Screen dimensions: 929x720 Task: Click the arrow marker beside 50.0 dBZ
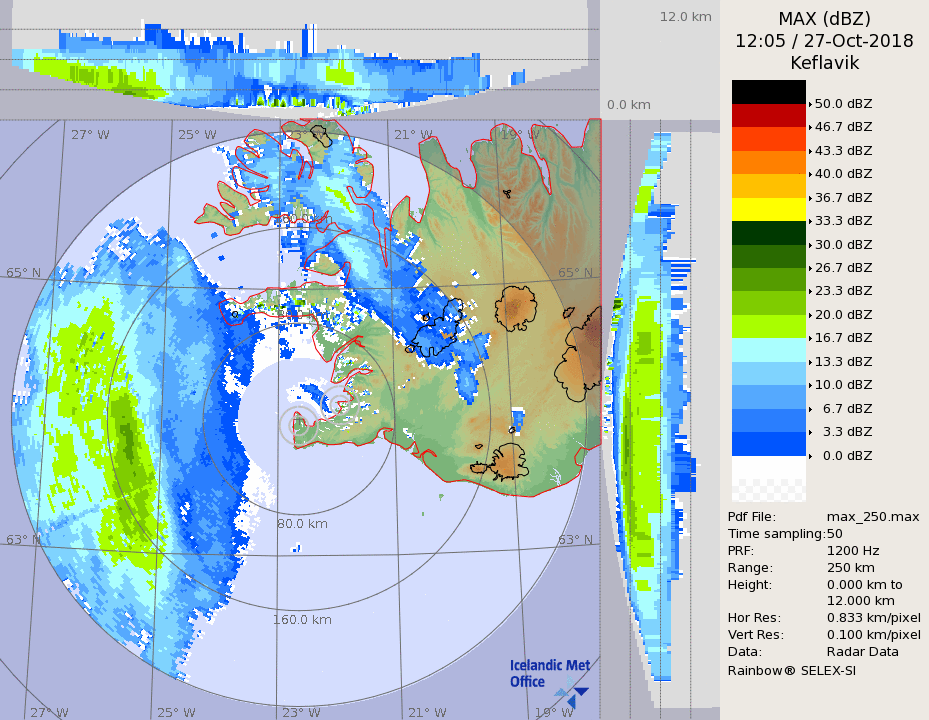coord(809,103)
